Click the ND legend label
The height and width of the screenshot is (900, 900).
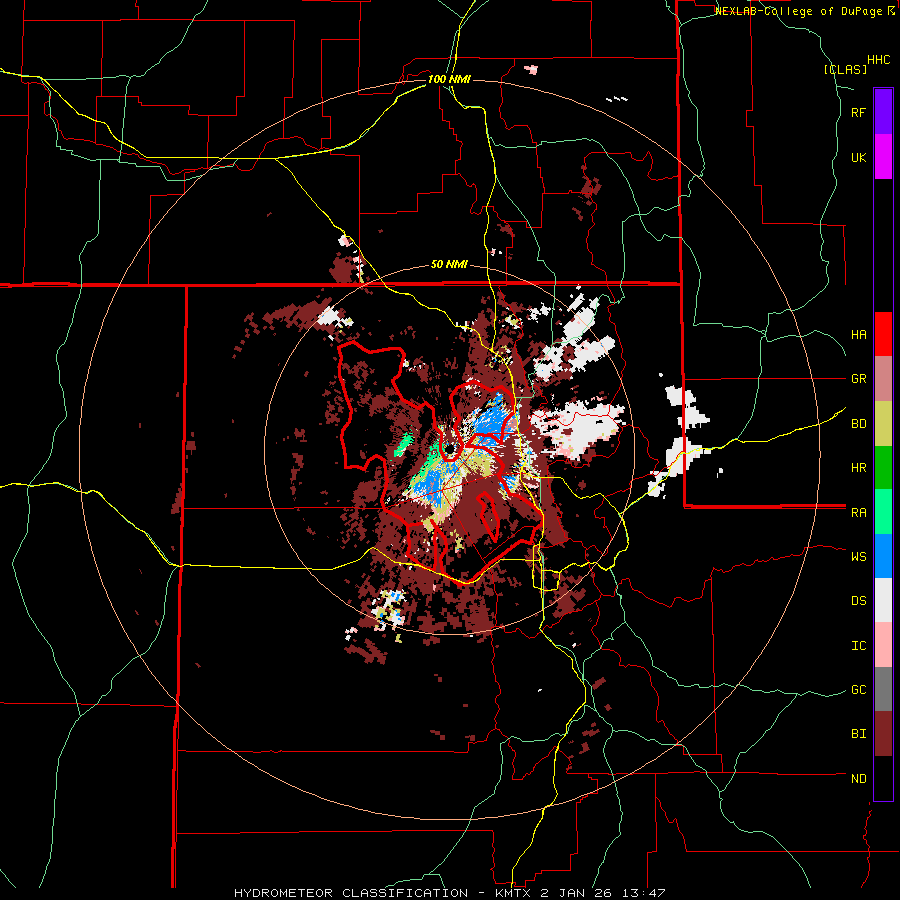tap(858, 778)
